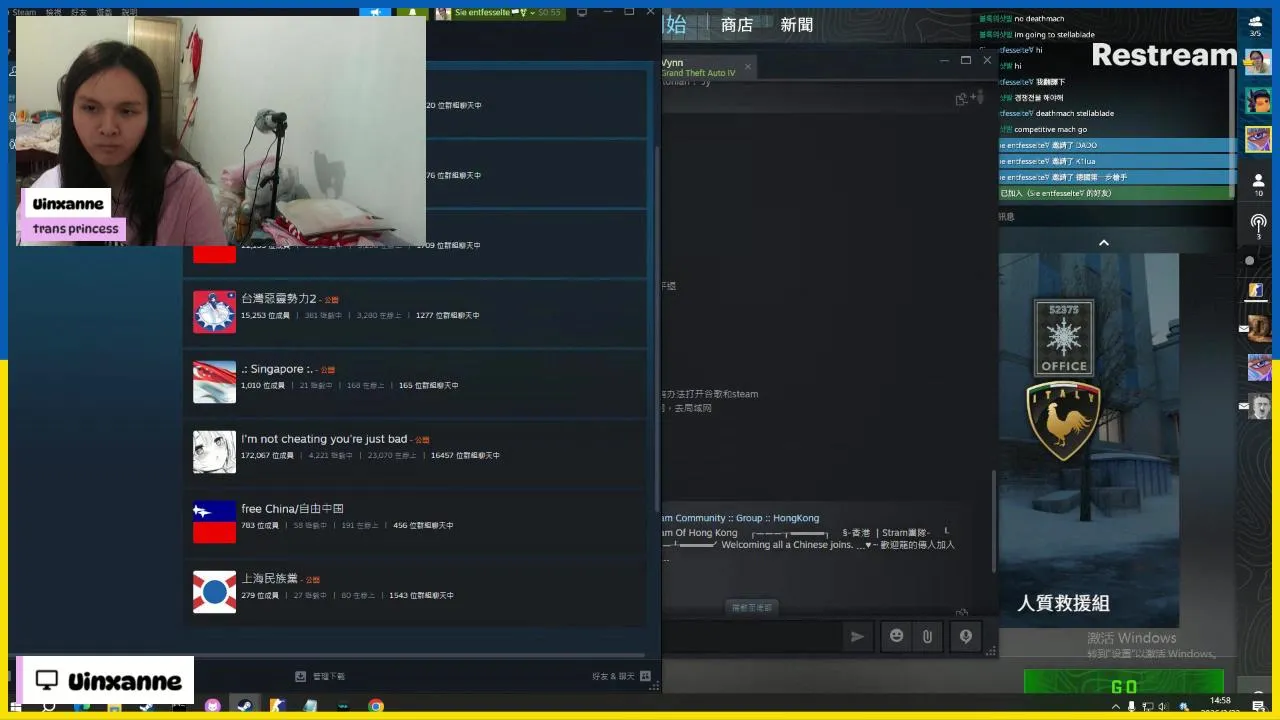Collapse the lobby chat with the up chevron

1104,242
